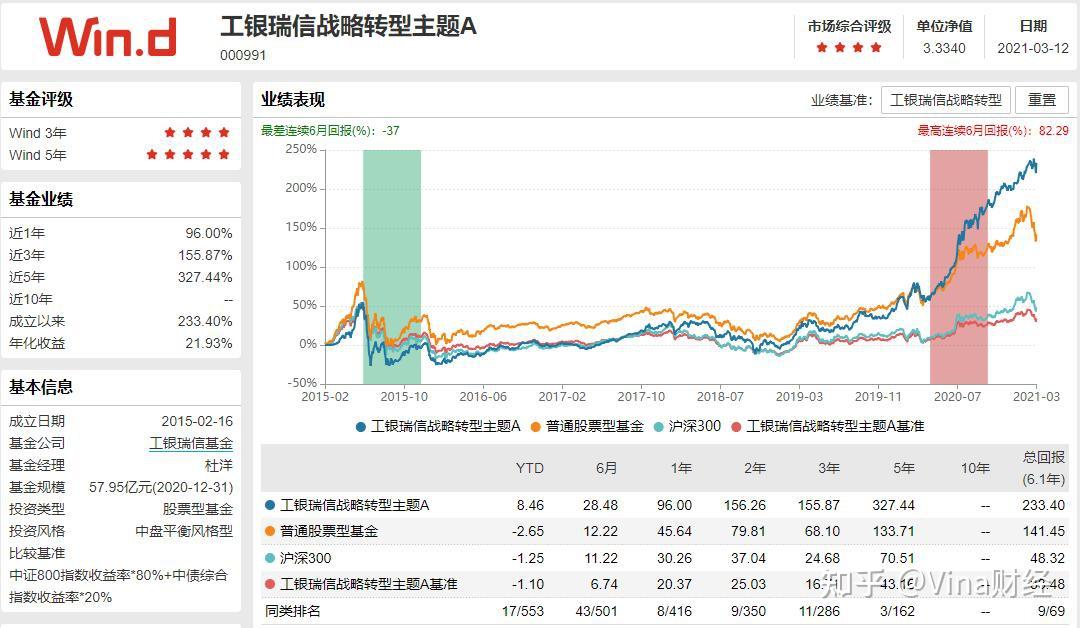Click the green worst 6-month shaded region

pyautogui.click(x=392, y=266)
